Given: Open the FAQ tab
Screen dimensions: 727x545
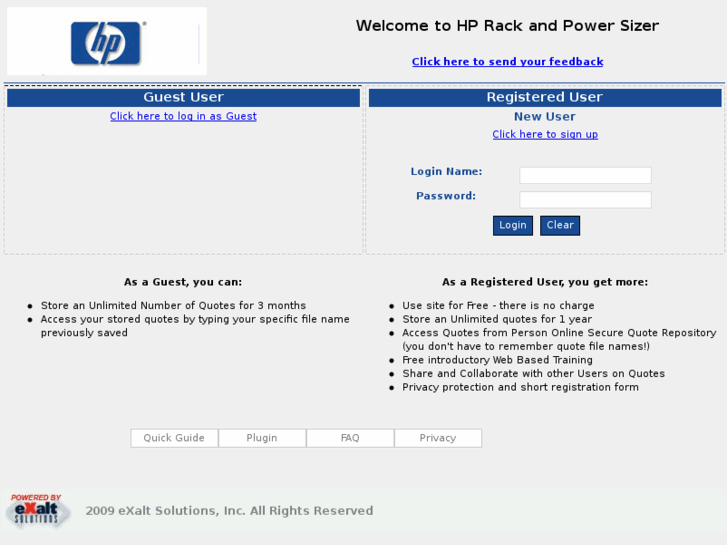Looking at the screenshot, I should [350, 438].
